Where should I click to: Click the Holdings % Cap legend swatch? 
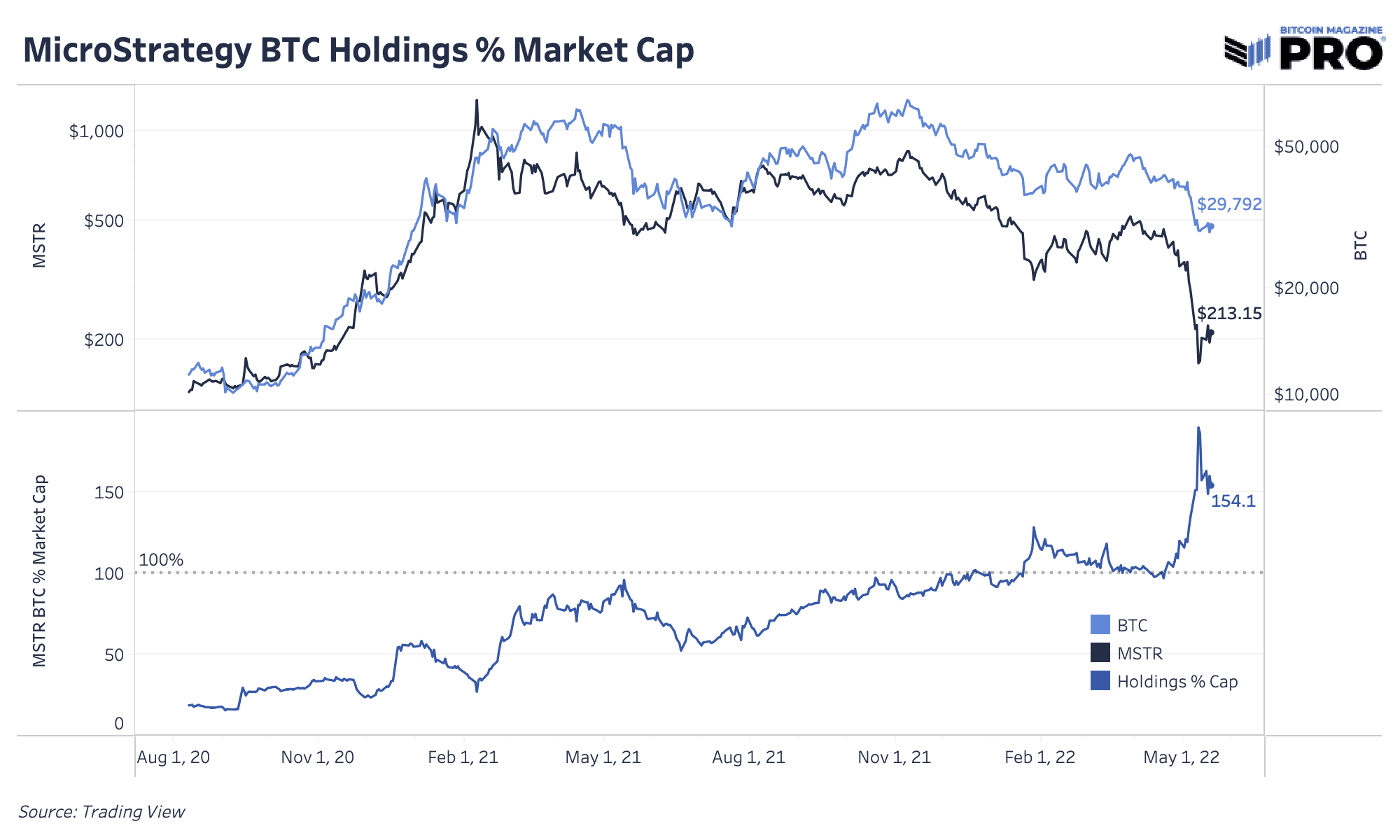click(1100, 681)
